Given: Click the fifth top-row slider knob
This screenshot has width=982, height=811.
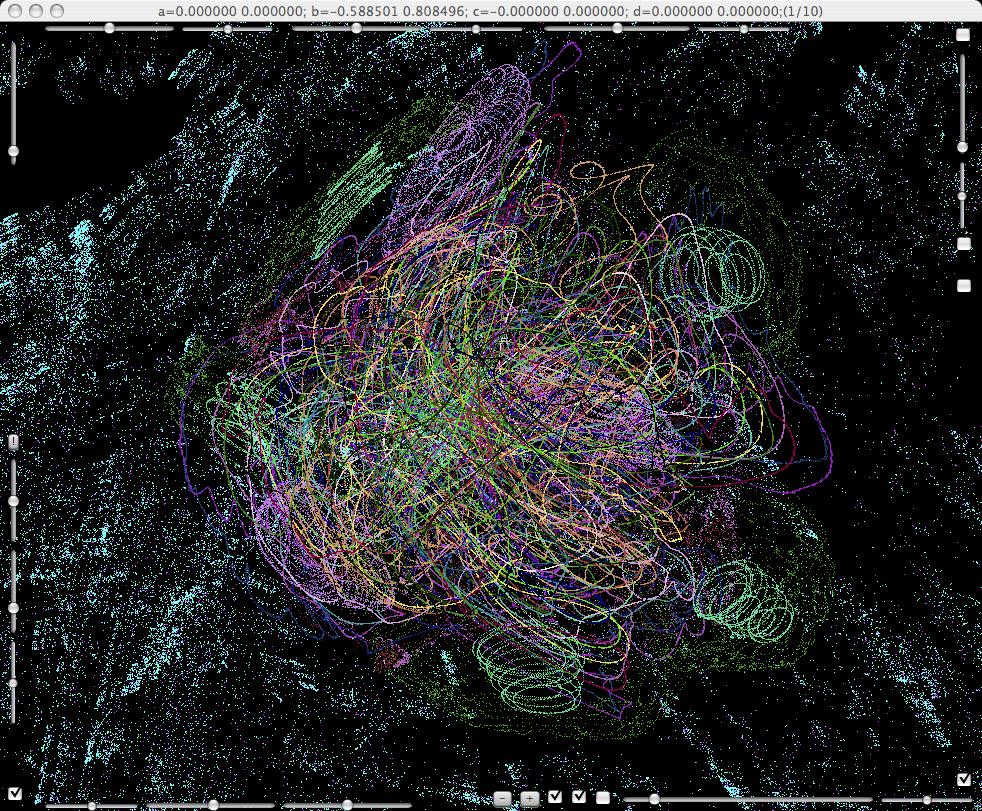Looking at the screenshot, I should (618, 28).
